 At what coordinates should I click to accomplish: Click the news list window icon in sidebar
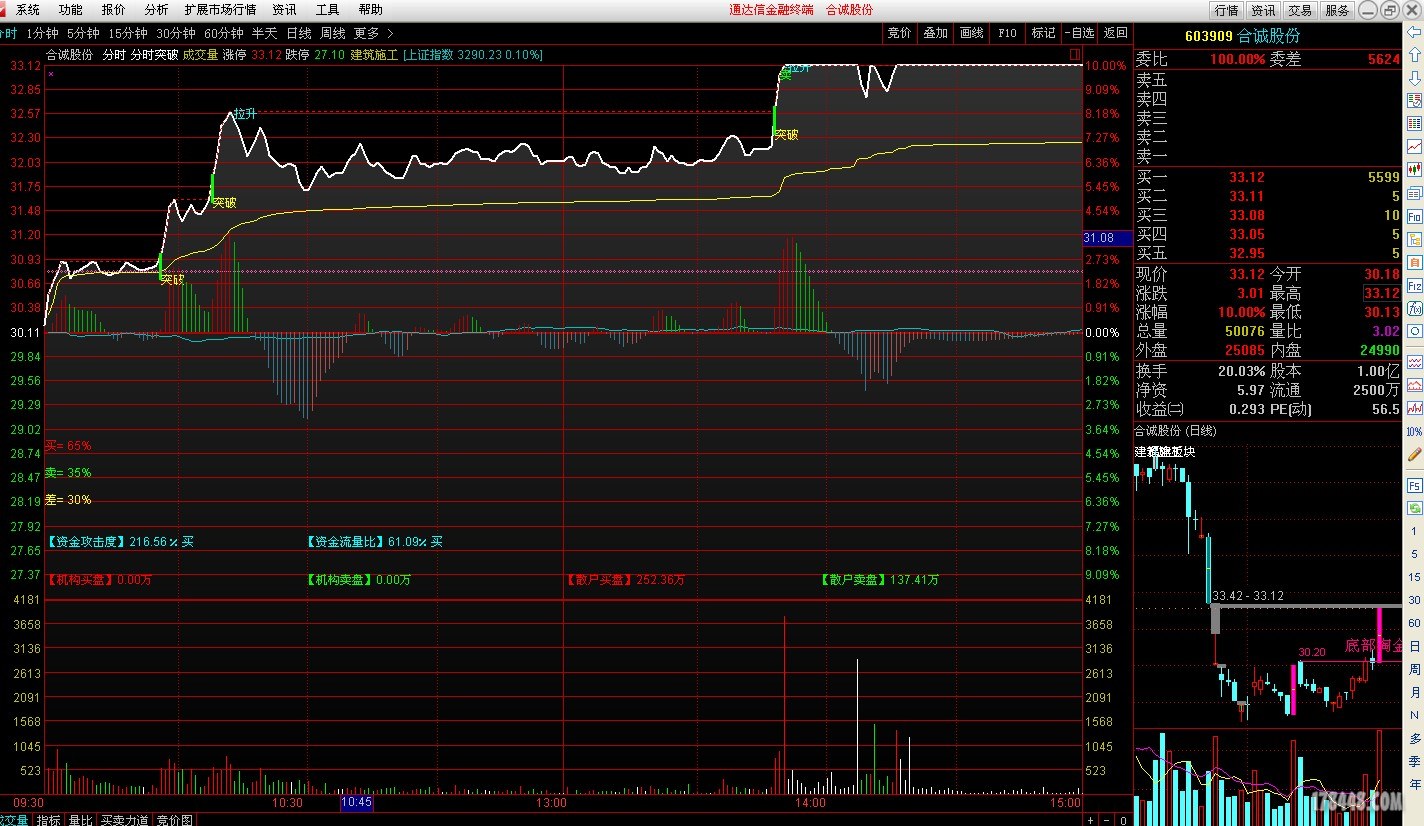click(x=1414, y=192)
